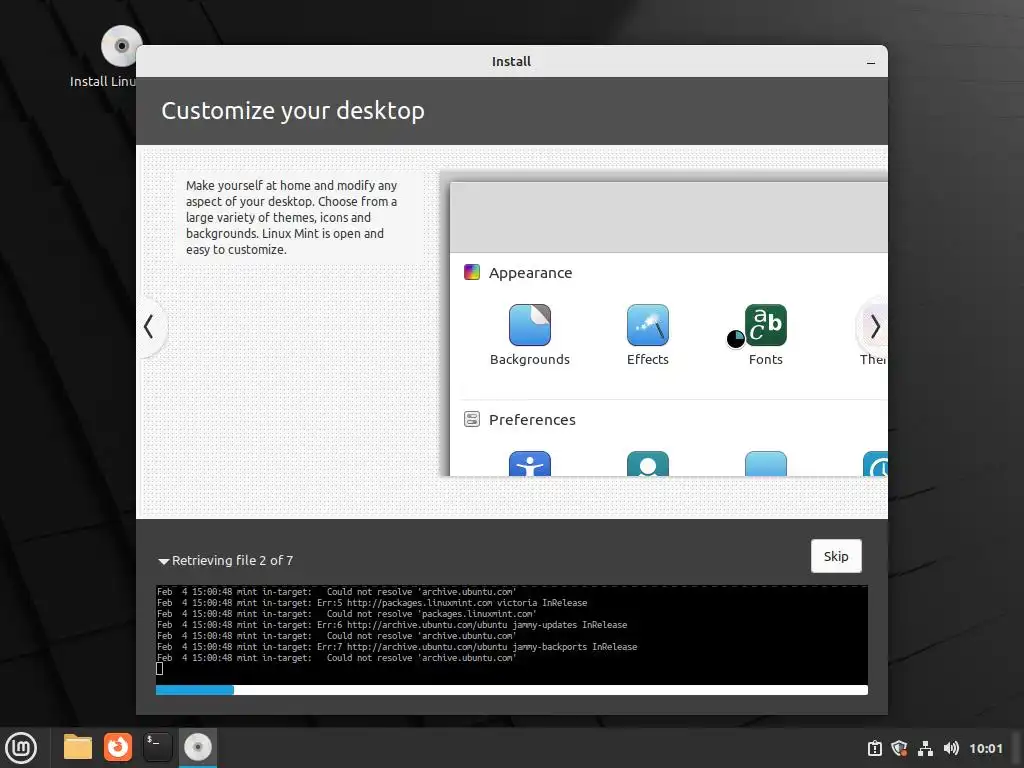1024x768 pixels.
Task: Click the Backgrounds label text
Action: click(530, 359)
